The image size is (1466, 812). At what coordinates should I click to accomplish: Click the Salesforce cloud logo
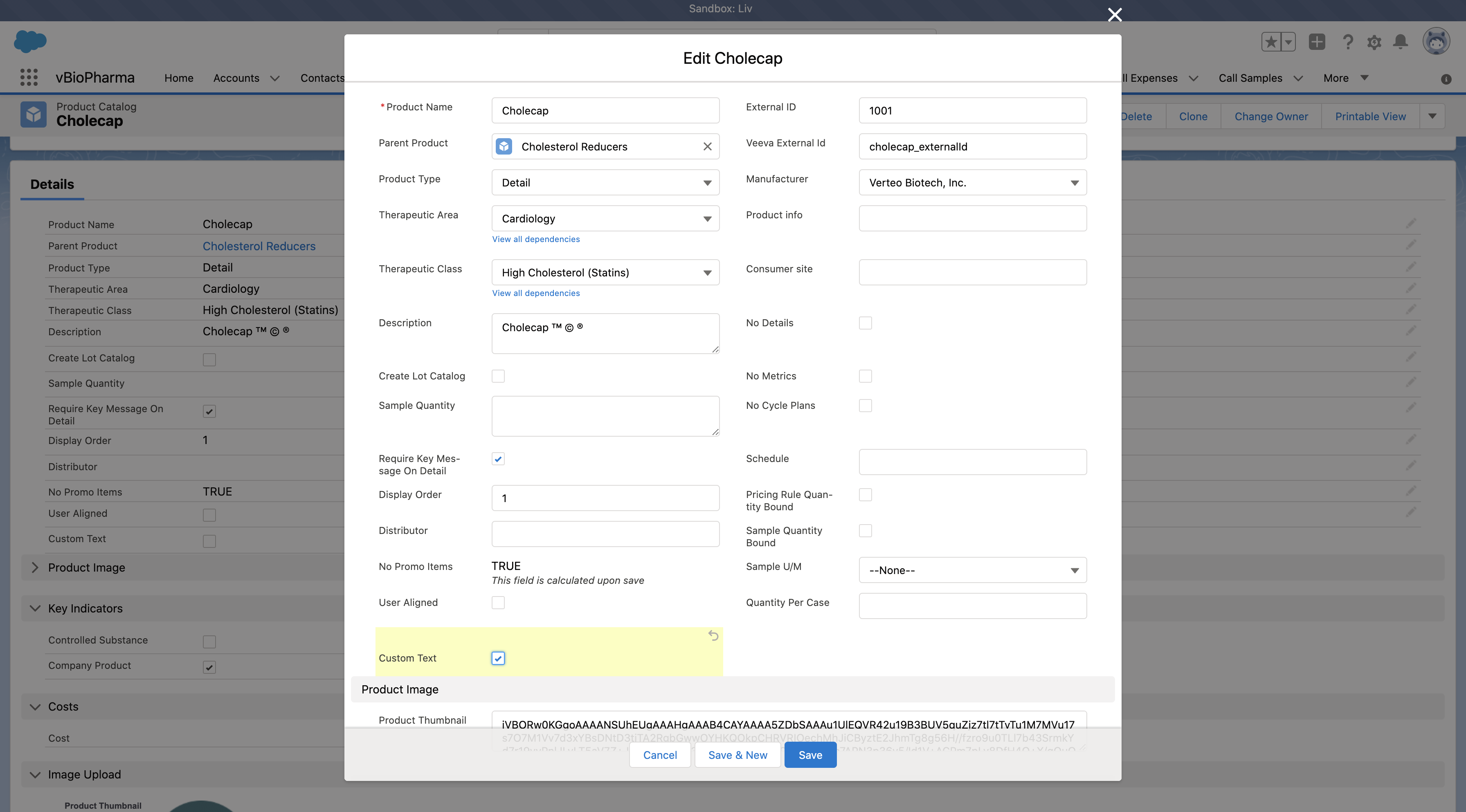click(29, 42)
